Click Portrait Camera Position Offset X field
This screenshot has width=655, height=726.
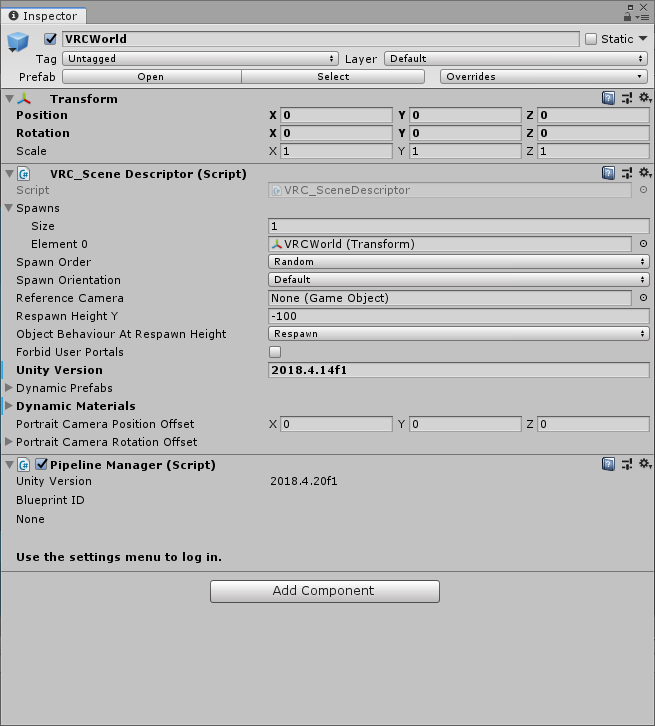coord(337,424)
